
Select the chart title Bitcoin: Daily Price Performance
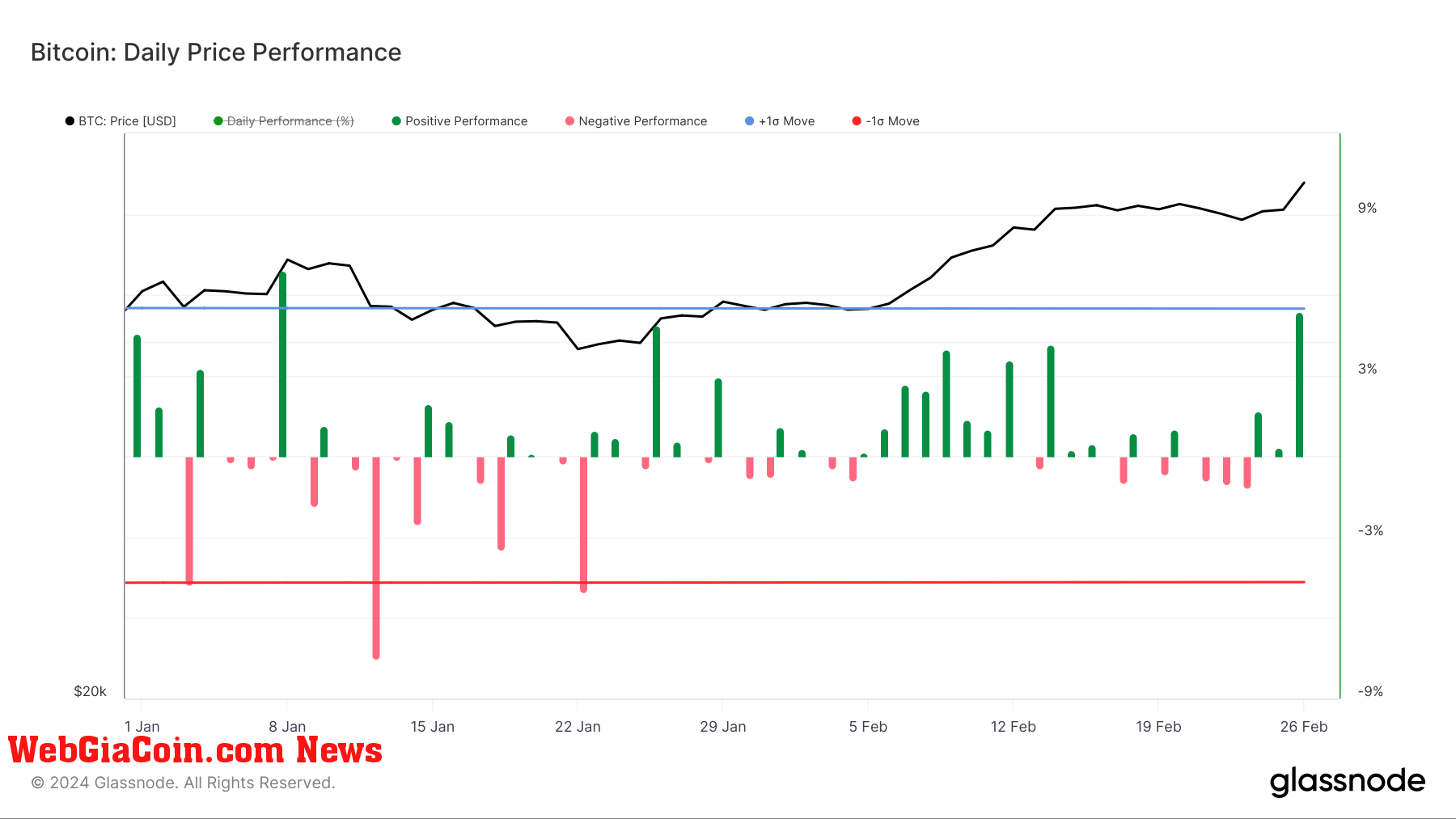coord(216,53)
